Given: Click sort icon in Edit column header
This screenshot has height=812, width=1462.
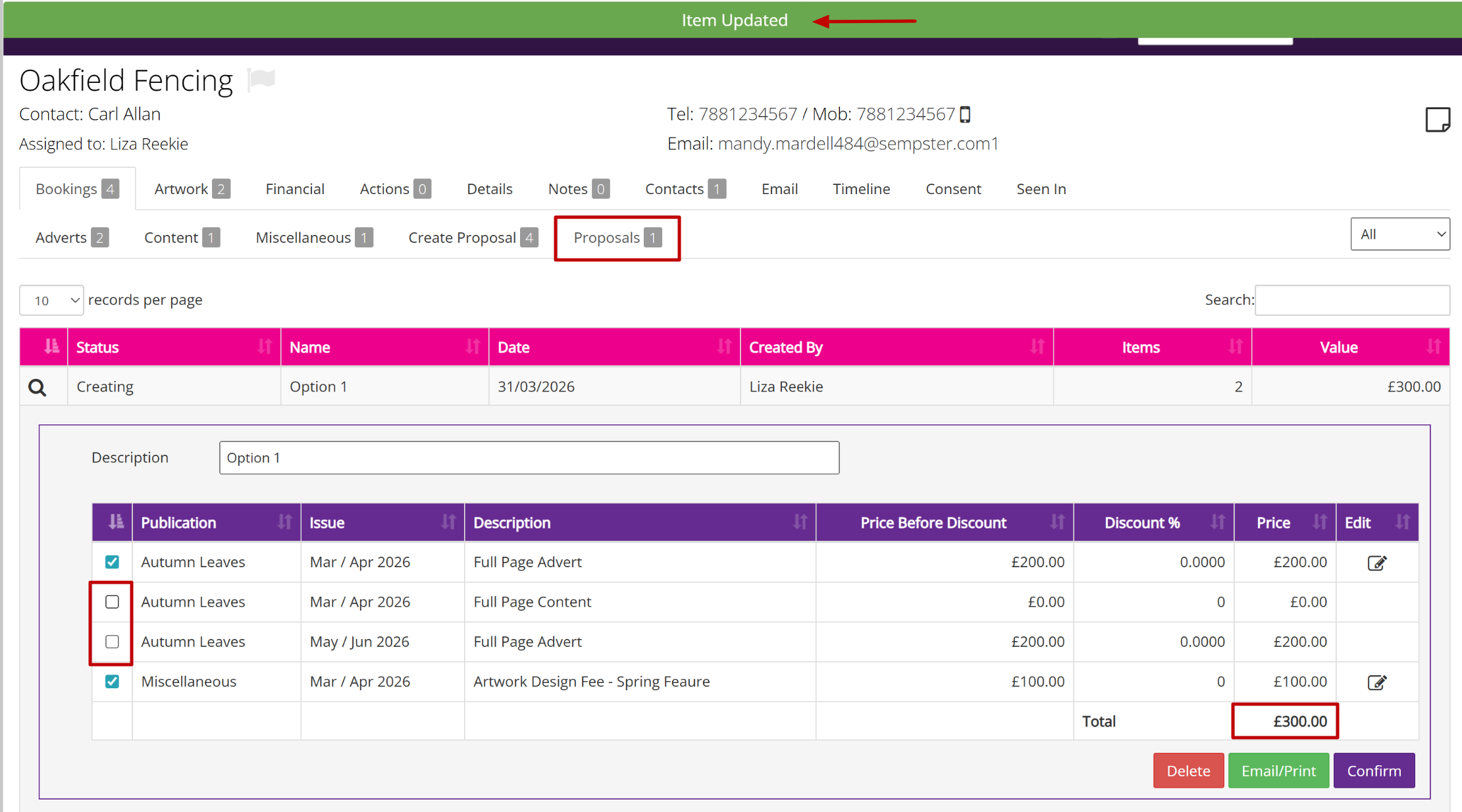Looking at the screenshot, I should click(x=1403, y=522).
